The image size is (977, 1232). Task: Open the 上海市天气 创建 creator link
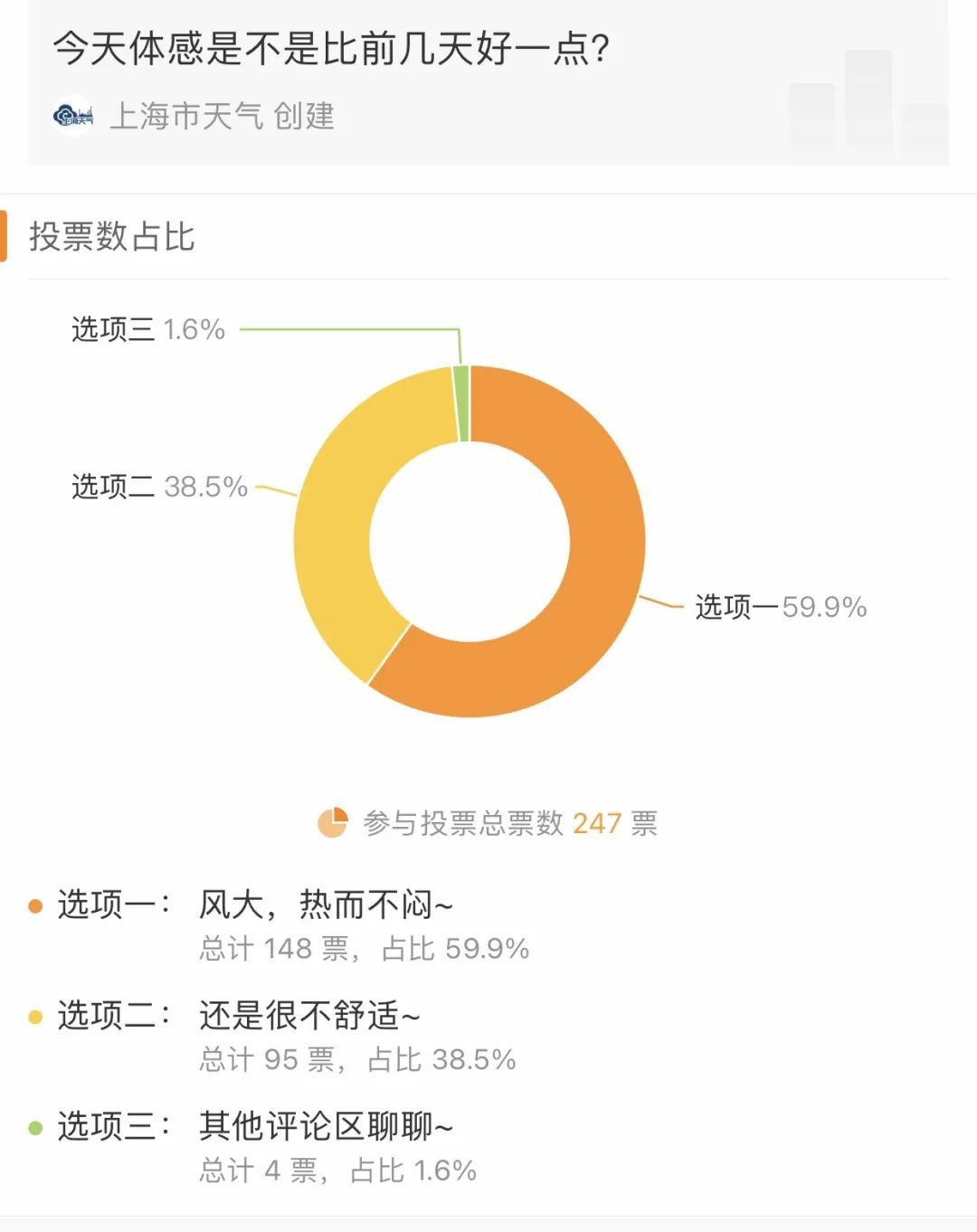pos(222,116)
